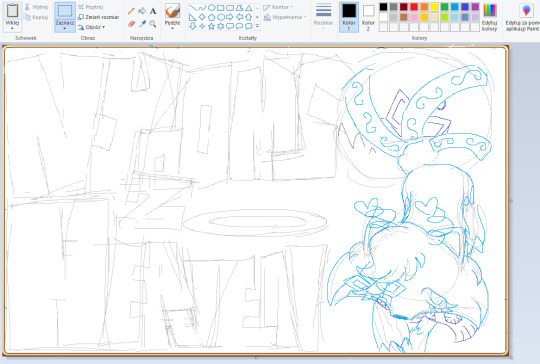The image size is (540, 364).
Task: Open Edytuj za pomocą aplikacji Paint 3D
Action: coord(523,17)
